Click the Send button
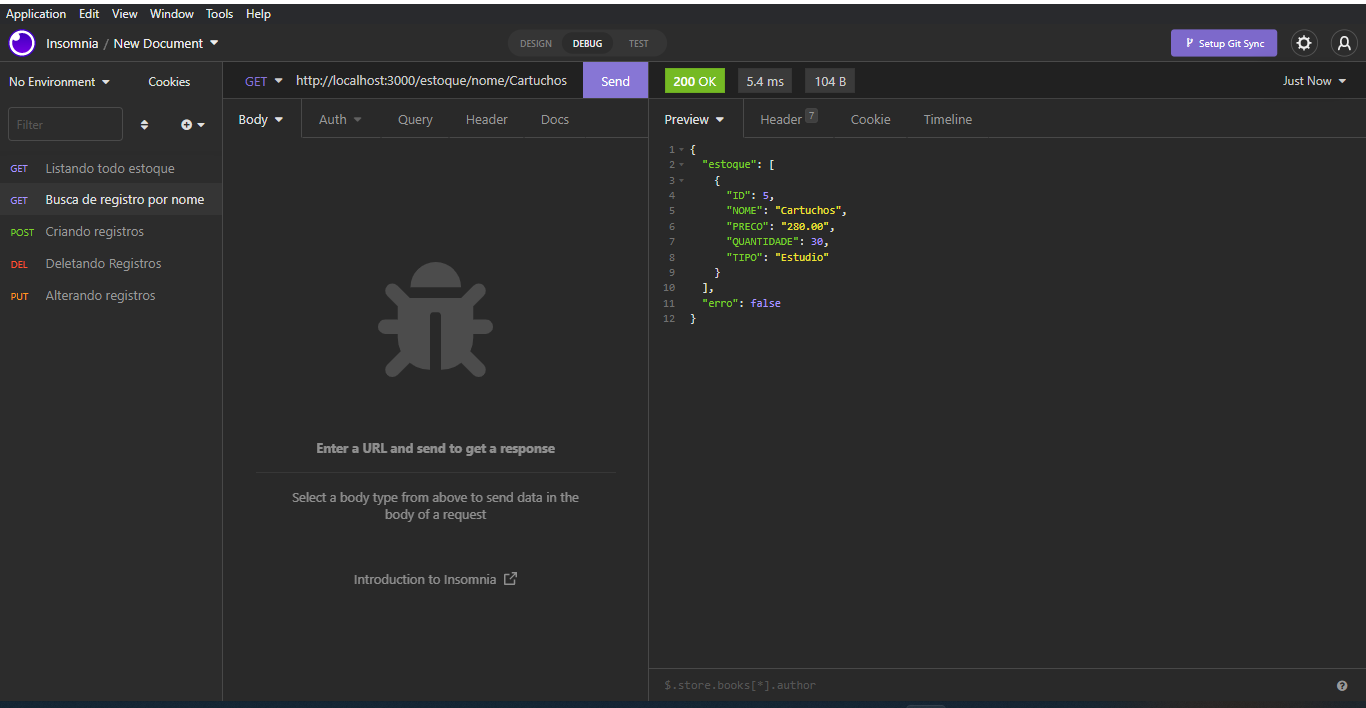This screenshot has width=1366, height=708. pyautogui.click(x=614, y=80)
